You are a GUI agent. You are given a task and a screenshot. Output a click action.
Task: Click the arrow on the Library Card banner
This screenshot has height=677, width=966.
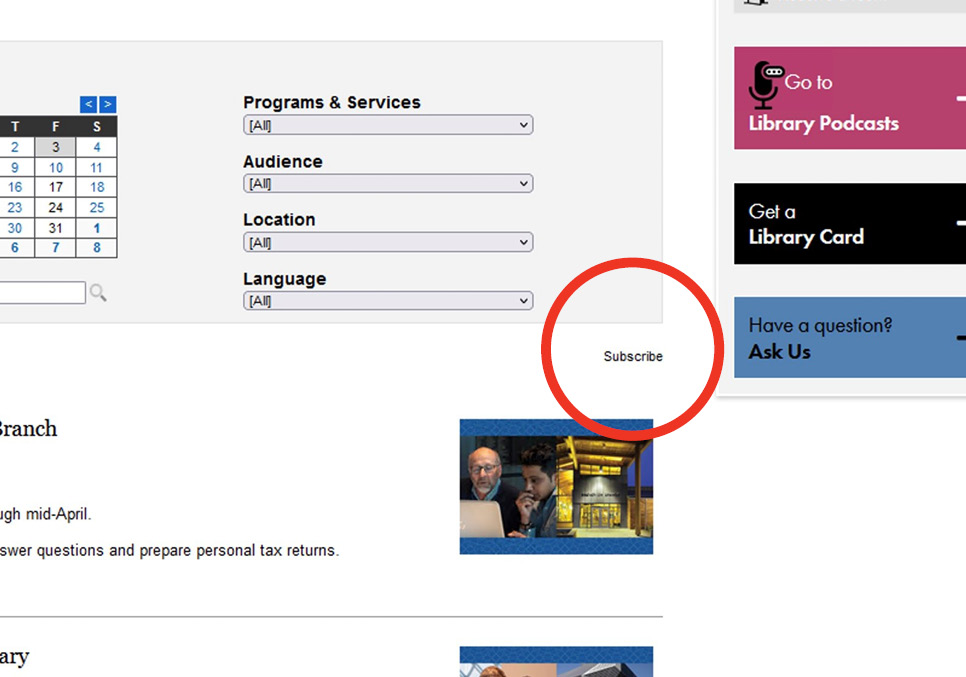[x=960, y=223]
